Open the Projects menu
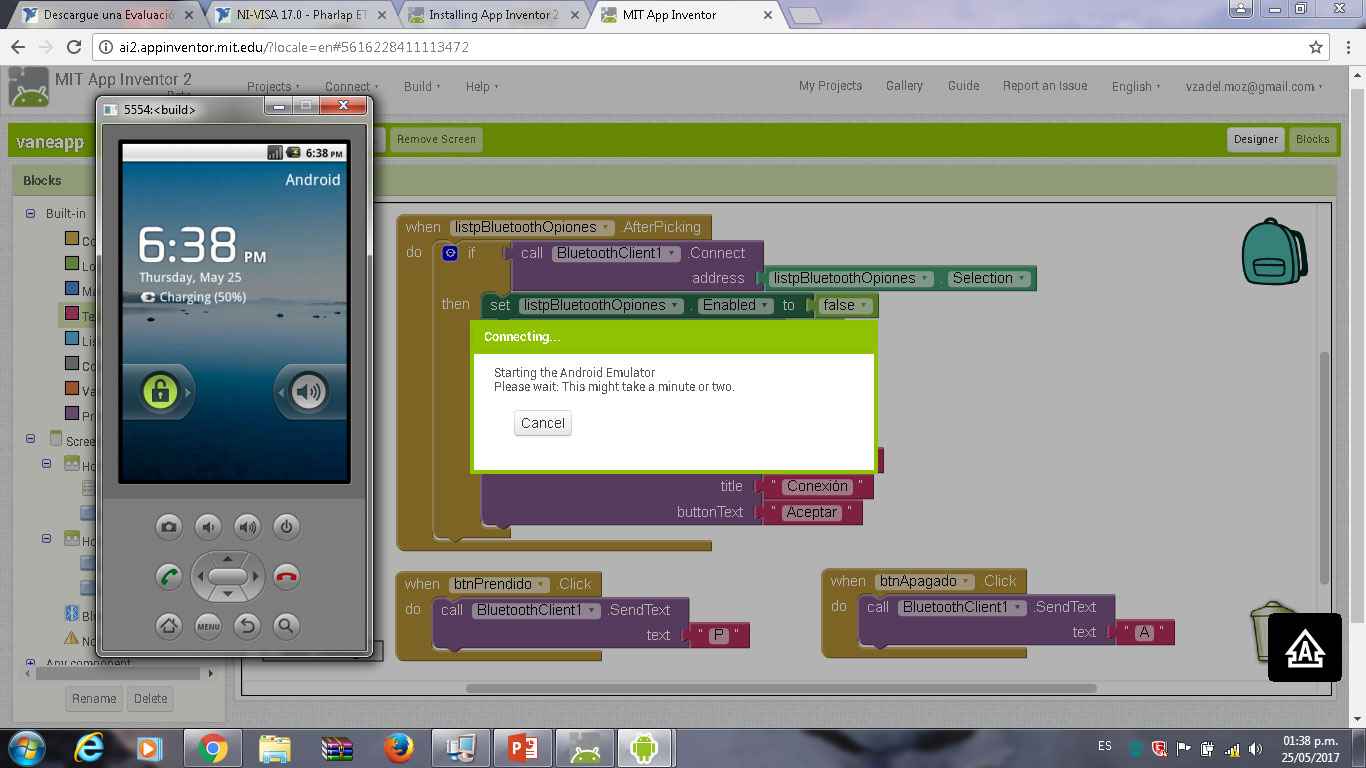Viewport: 1366px width, 768px height. pos(272,86)
